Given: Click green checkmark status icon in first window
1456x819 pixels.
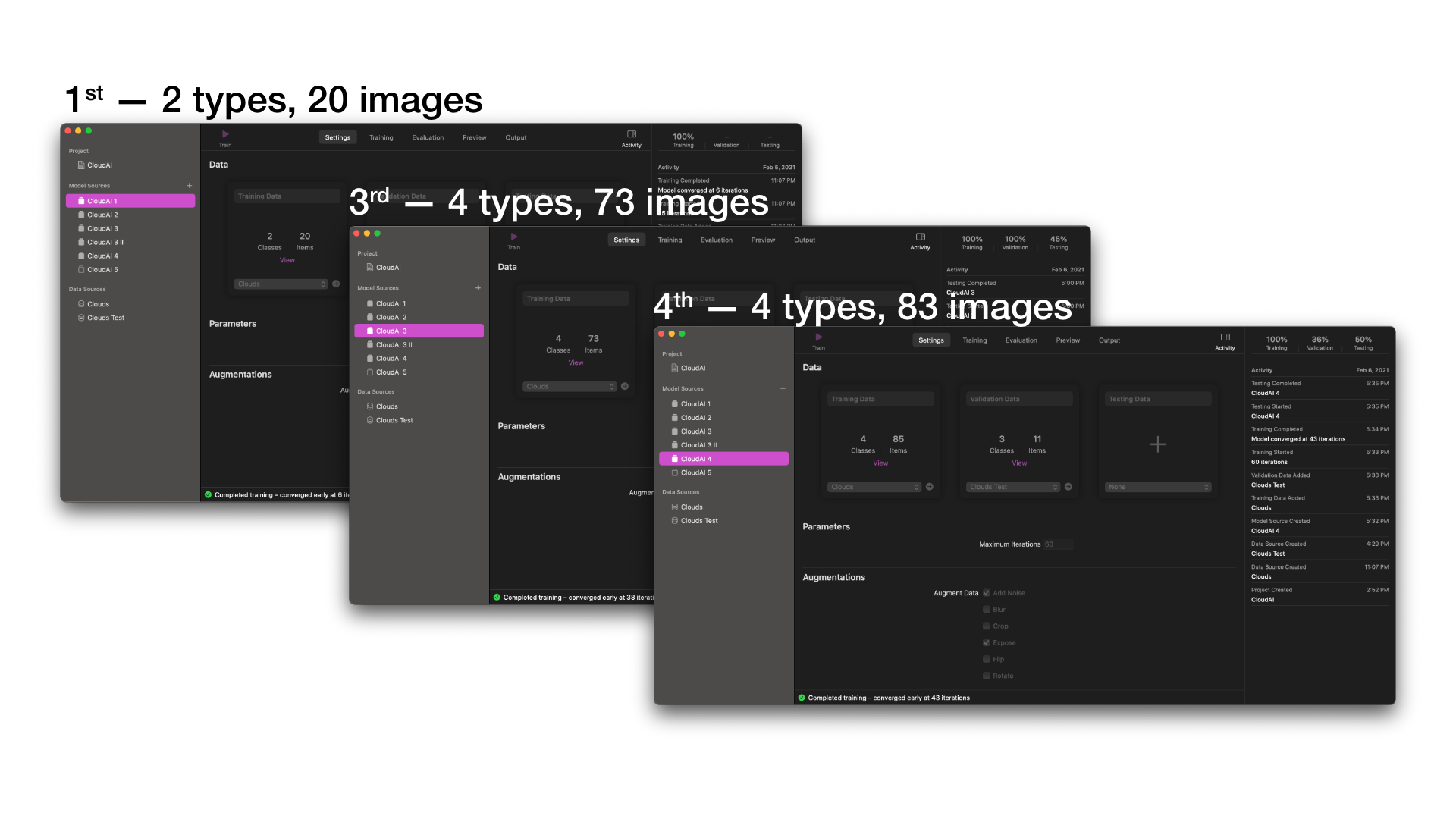Looking at the screenshot, I should 208,494.
